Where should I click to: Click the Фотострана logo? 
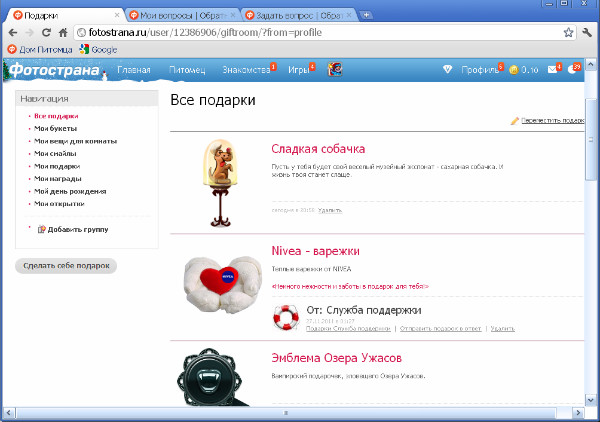(x=52, y=70)
